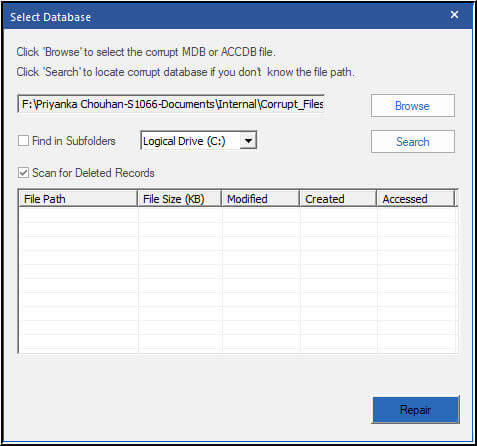This screenshot has height=446, width=477.
Task: Start repair with the Repair button
Action: [x=416, y=410]
